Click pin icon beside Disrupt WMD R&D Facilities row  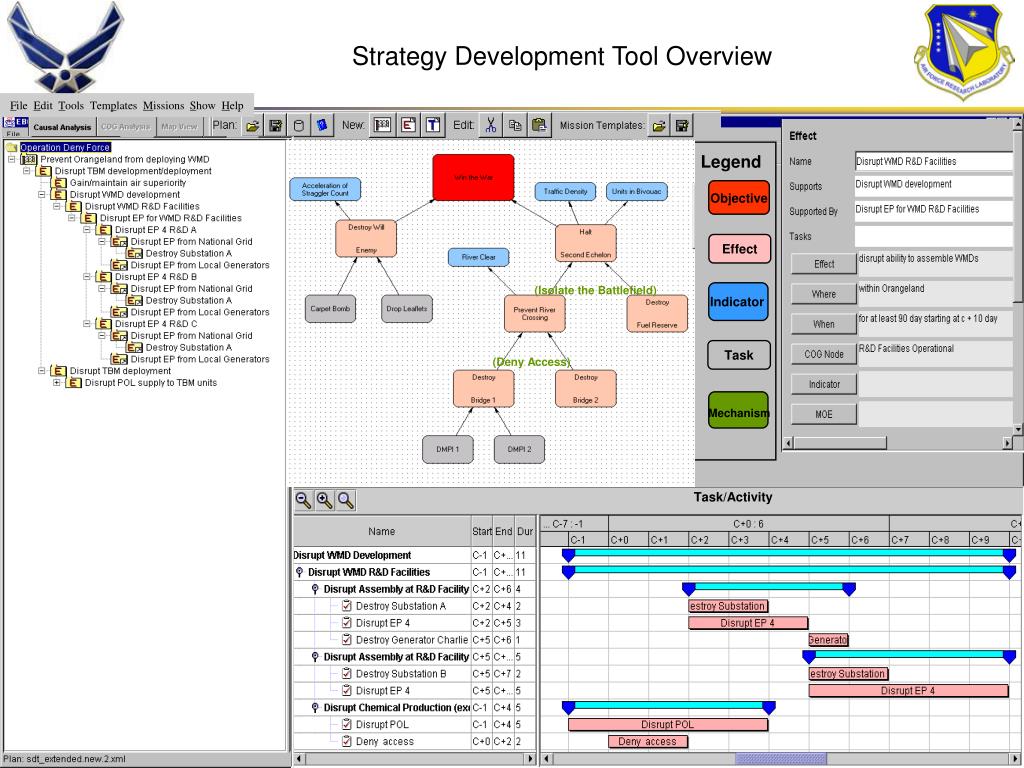coord(299,572)
